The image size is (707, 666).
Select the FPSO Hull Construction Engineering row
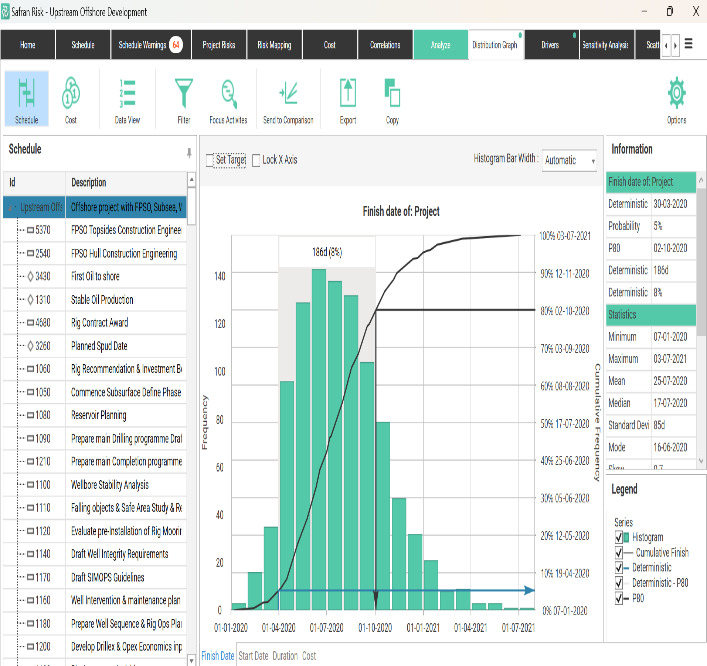click(x=95, y=253)
